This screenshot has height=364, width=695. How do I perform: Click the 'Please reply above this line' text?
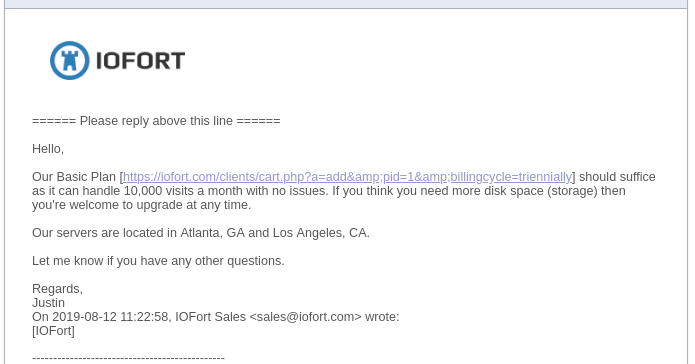[x=156, y=121]
